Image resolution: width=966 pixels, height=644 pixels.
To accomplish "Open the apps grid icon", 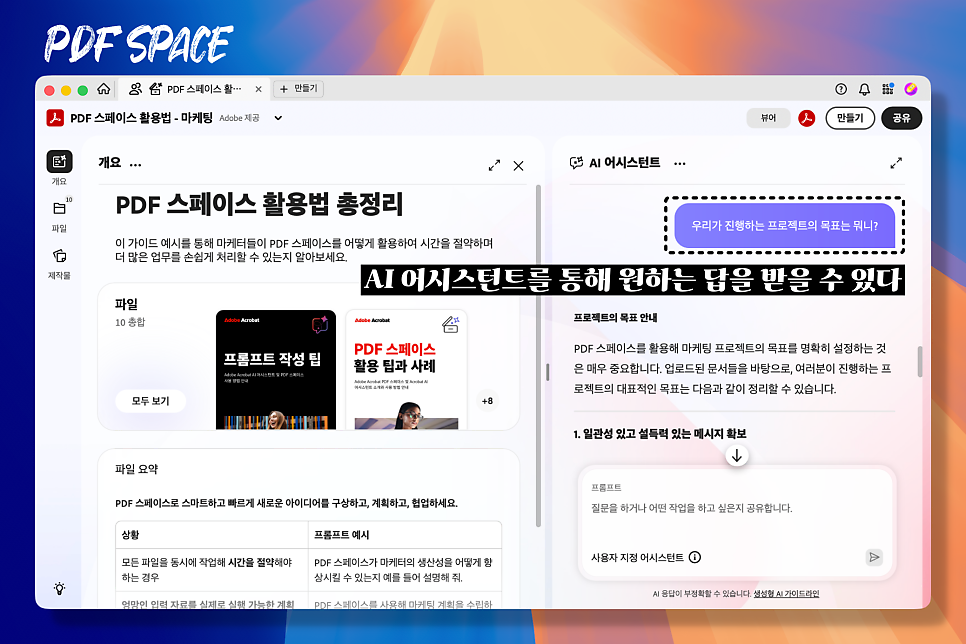I will pyautogui.click(x=888, y=89).
